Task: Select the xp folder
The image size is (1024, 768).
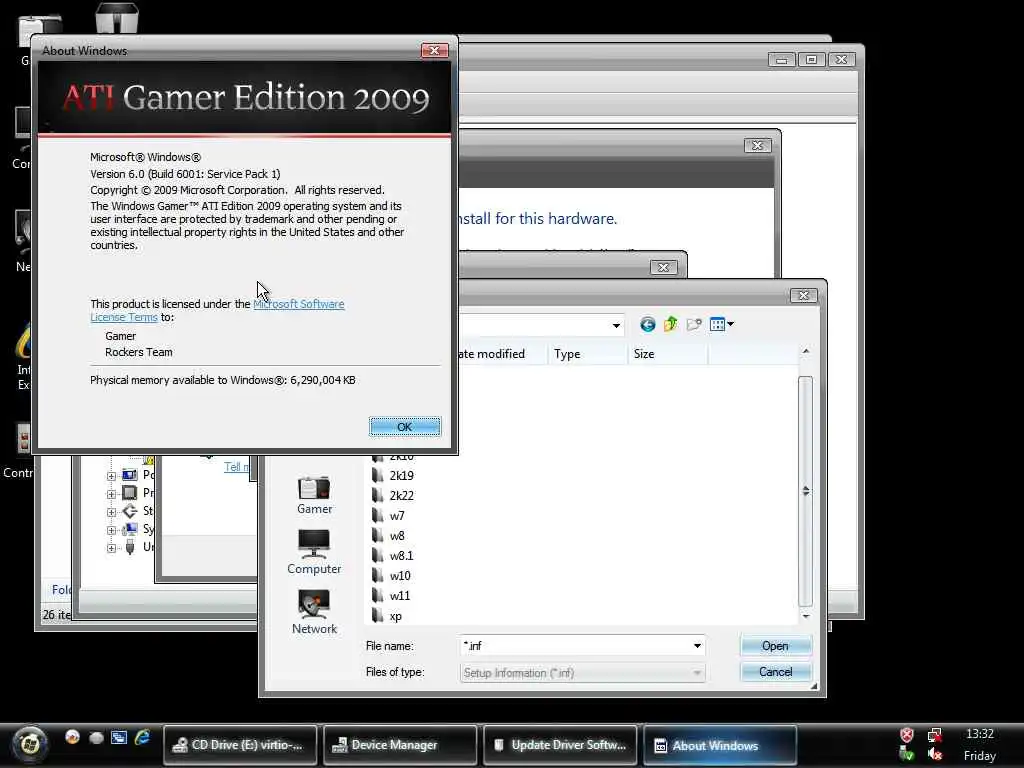Action: (x=395, y=616)
